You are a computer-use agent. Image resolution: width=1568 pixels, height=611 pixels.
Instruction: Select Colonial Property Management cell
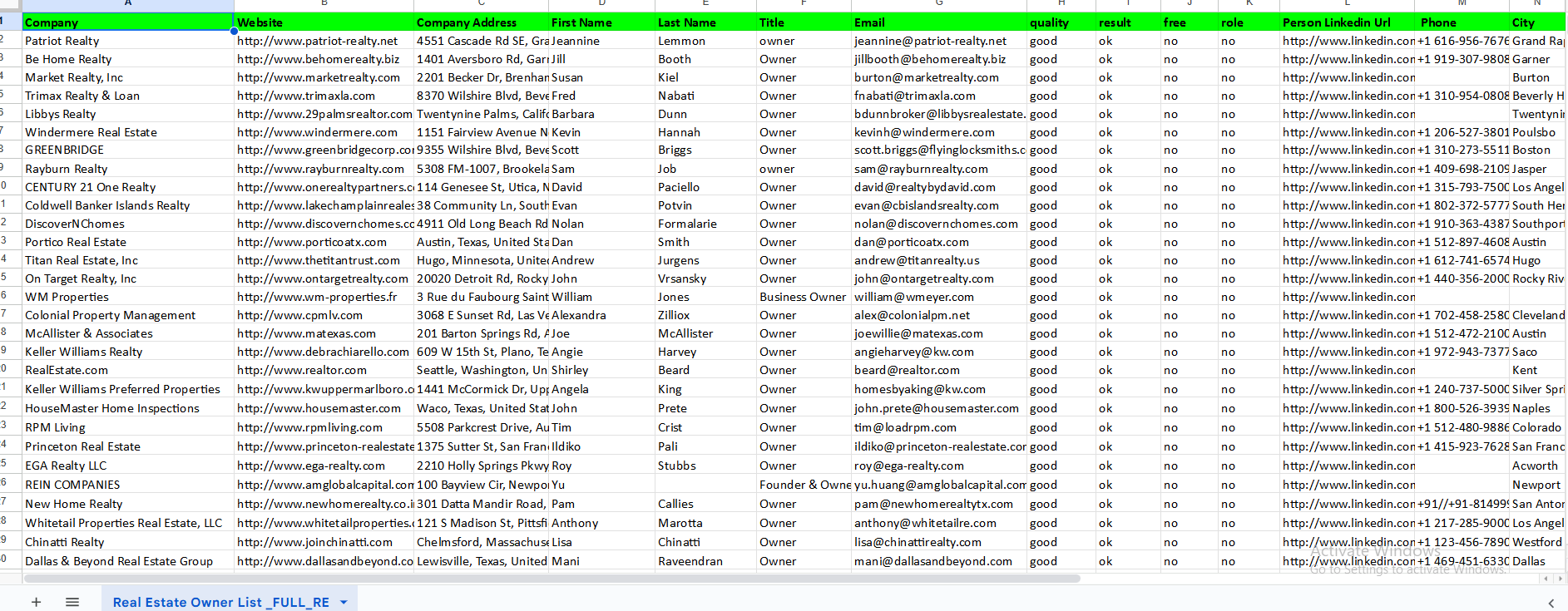point(128,315)
